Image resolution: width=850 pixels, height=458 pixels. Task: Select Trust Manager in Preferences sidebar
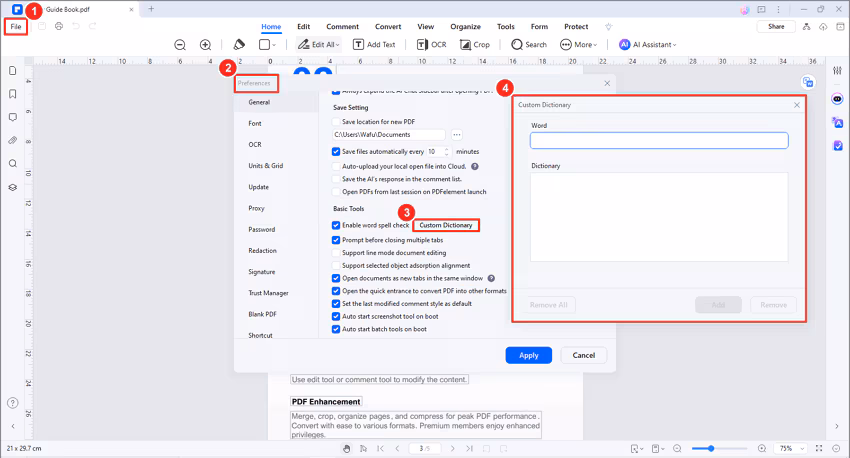pos(268,293)
